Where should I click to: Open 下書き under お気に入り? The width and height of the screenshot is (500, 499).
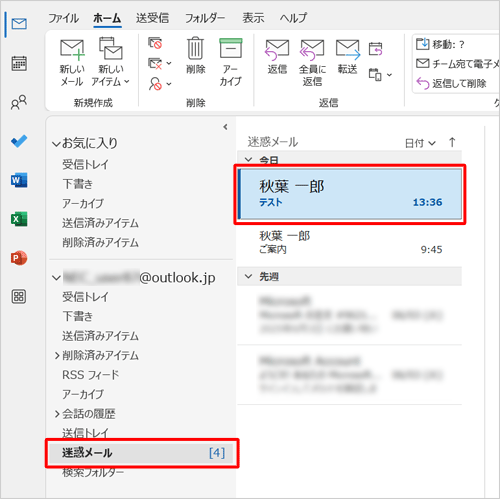click(77, 184)
